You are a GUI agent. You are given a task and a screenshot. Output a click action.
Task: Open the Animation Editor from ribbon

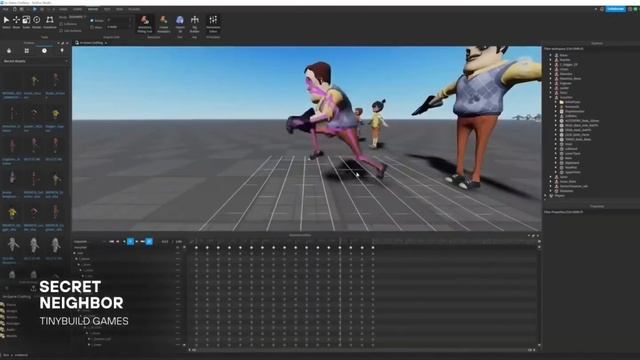coord(213,24)
